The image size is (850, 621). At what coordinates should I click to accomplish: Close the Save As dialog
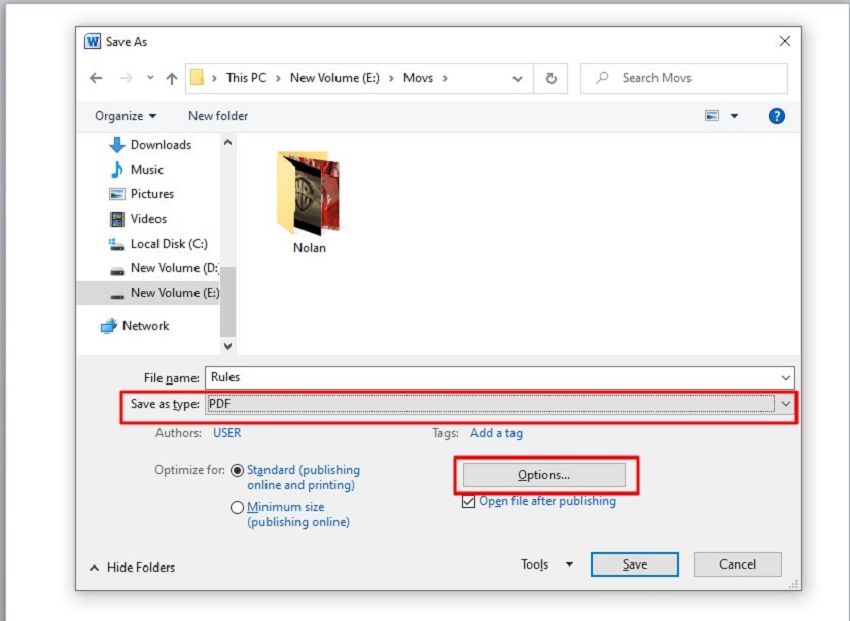(x=784, y=42)
